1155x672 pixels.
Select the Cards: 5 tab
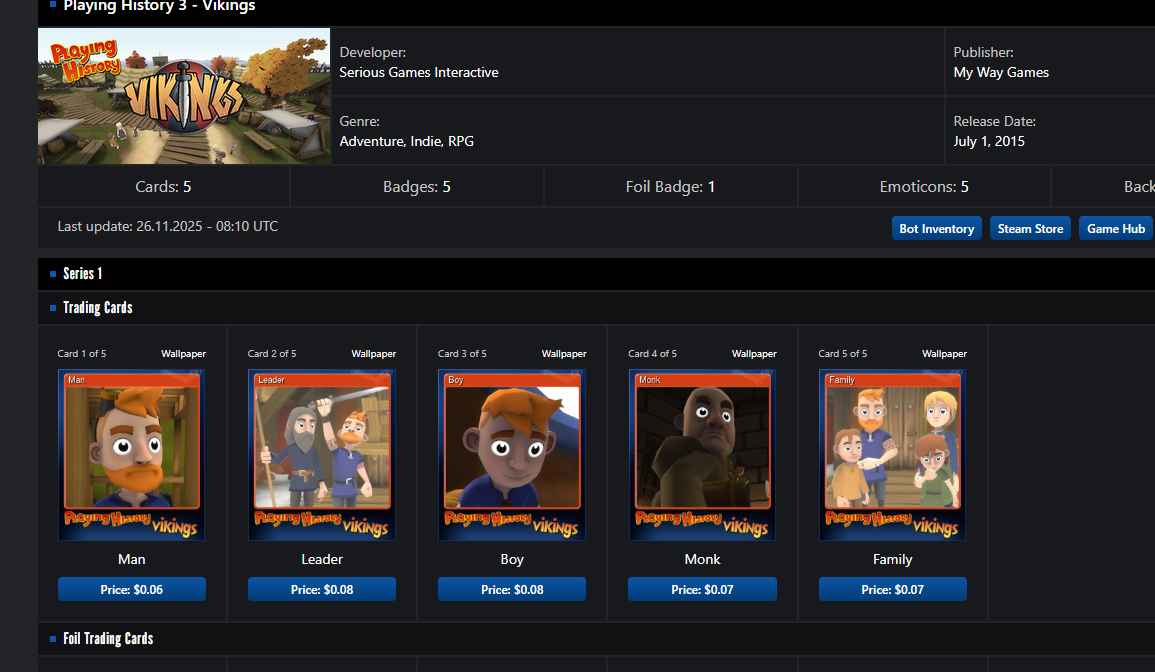point(163,186)
